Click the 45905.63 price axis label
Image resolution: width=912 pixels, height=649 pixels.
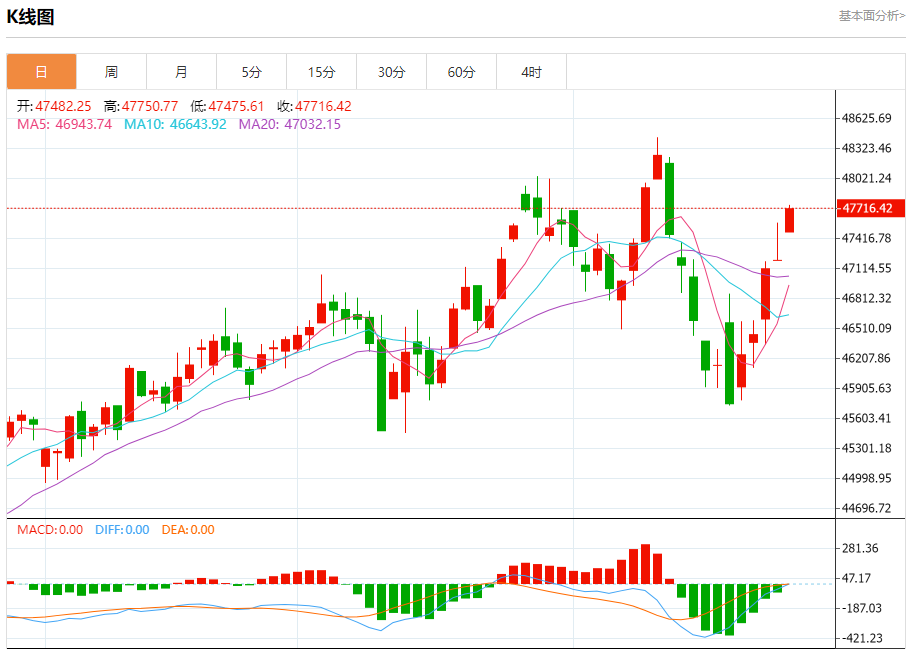[x=867, y=388]
